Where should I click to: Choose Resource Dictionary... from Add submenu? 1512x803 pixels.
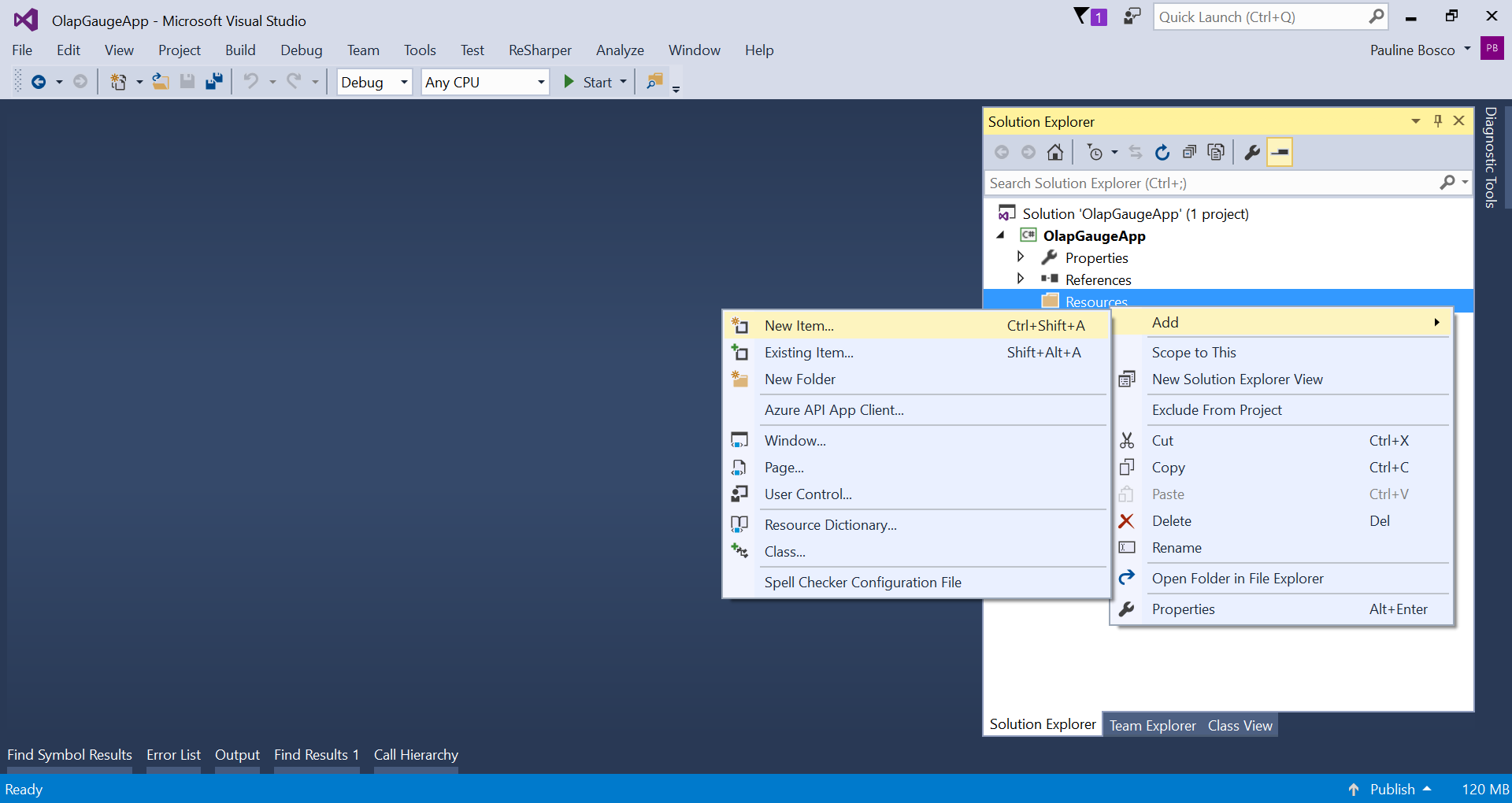pos(916,524)
